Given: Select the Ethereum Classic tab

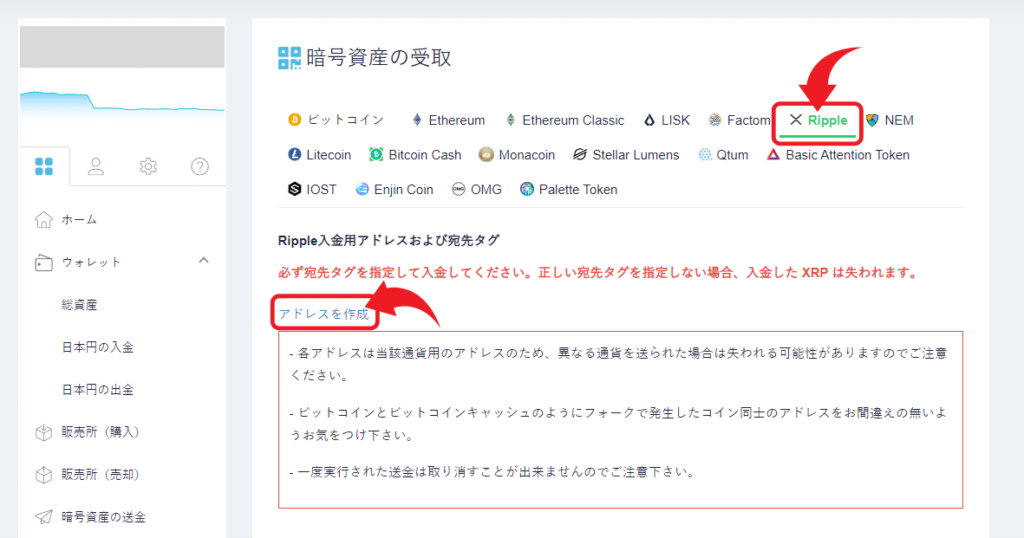Looking at the screenshot, I should (x=565, y=120).
